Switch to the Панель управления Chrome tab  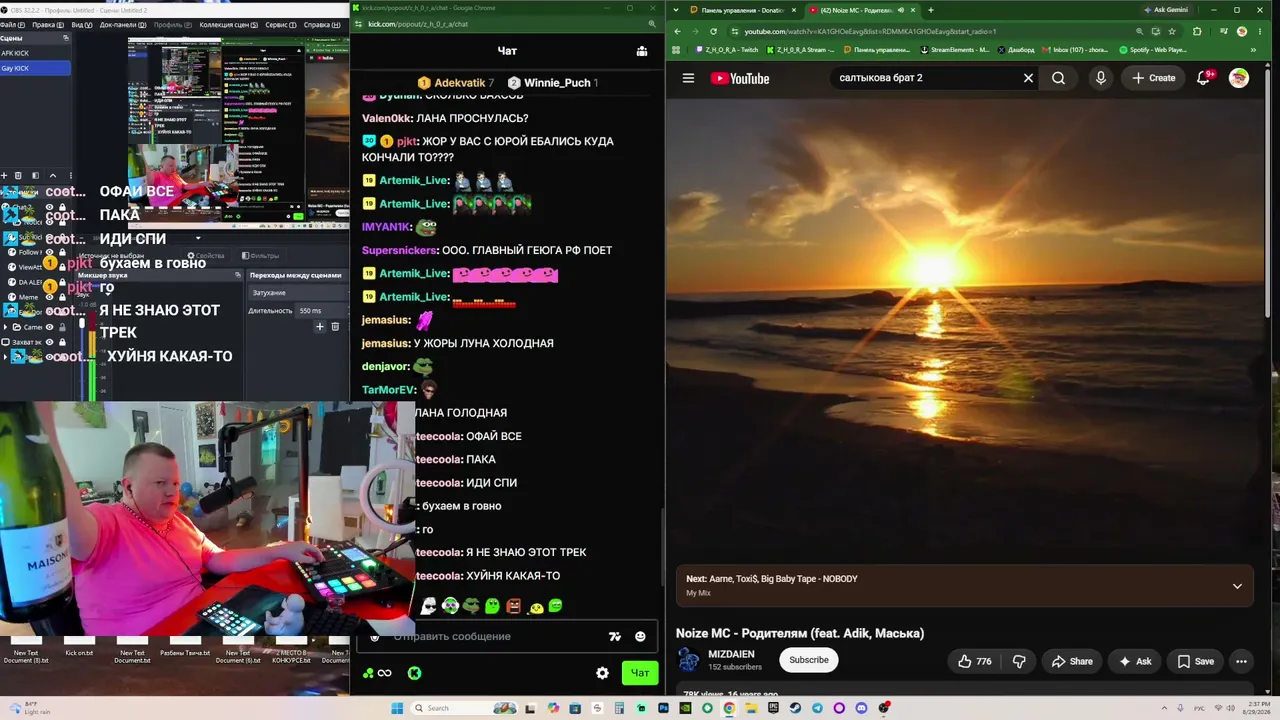click(x=745, y=10)
